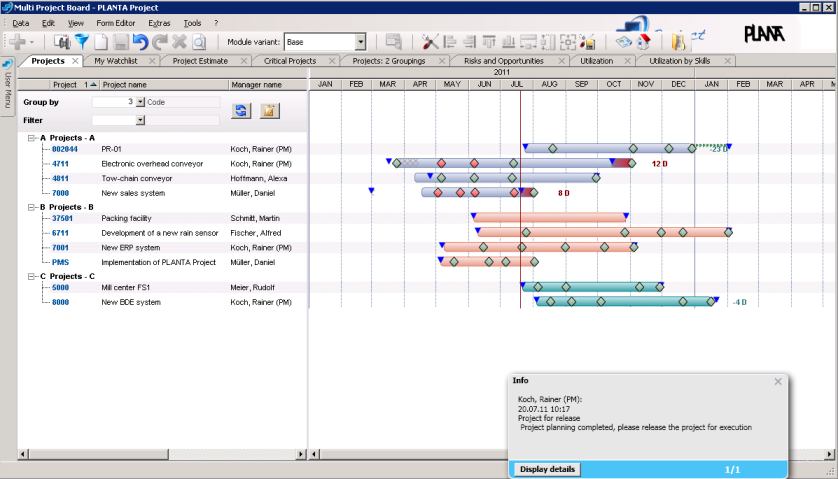This screenshot has height=479, width=838.
Task: Click the new blank page icon
Action: 101,42
